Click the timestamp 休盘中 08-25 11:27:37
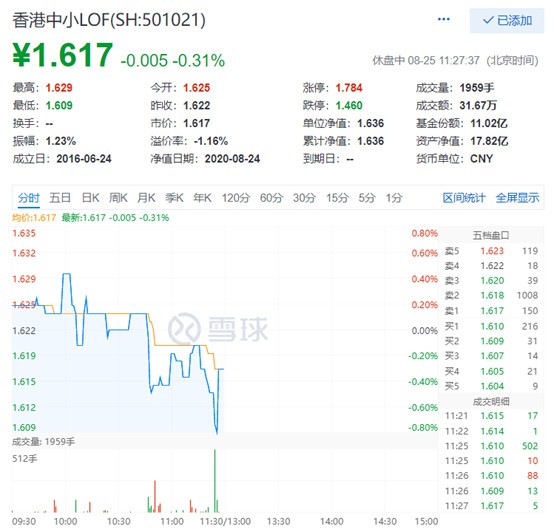Screen dimensions: 554x532 pyautogui.click(x=426, y=60)
